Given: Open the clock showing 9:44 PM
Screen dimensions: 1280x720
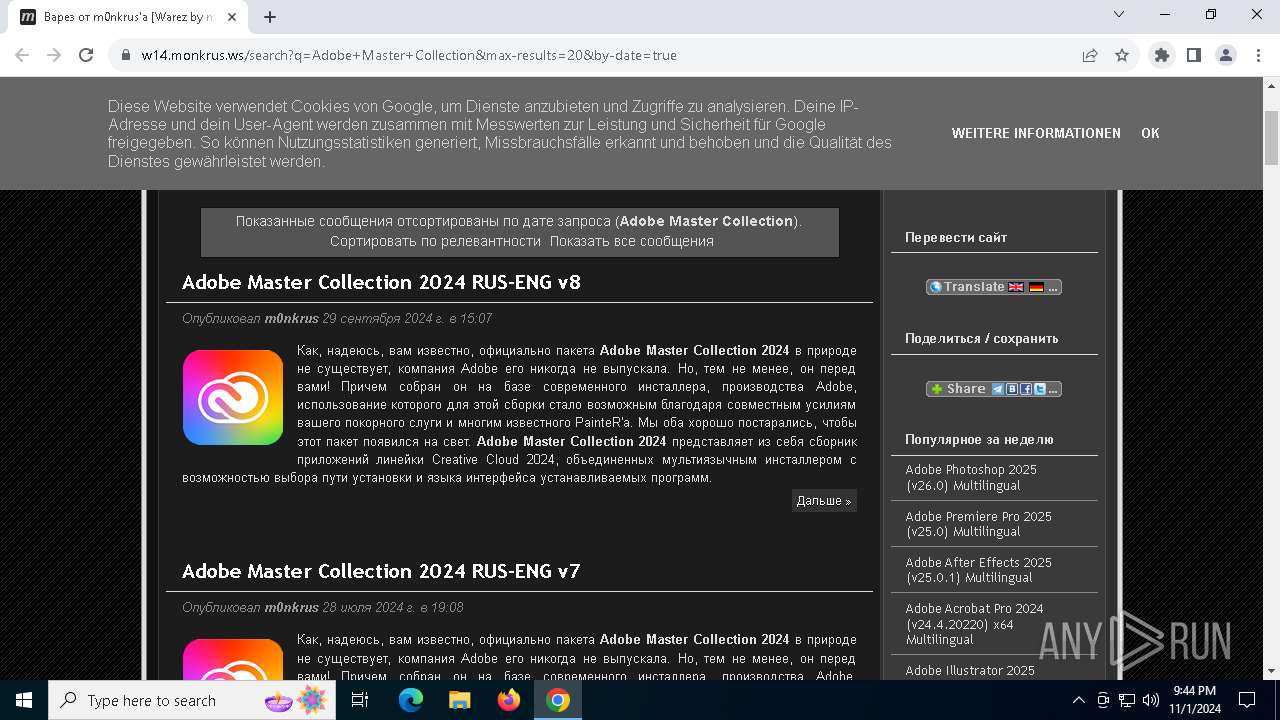Looking at the screenshot, I should (x=1195, y=700).
